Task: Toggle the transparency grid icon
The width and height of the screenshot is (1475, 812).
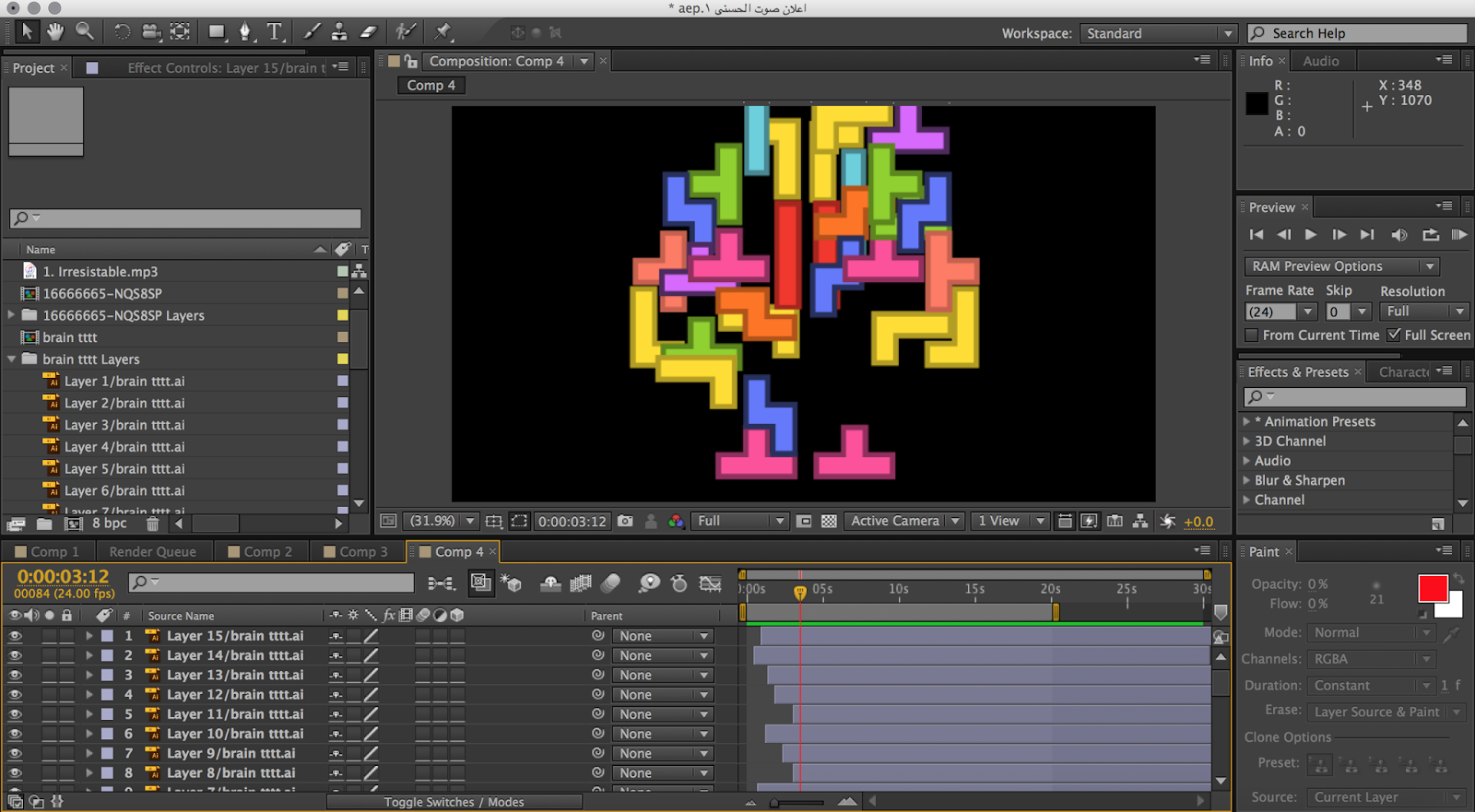Action: click(x=829, y=521)
